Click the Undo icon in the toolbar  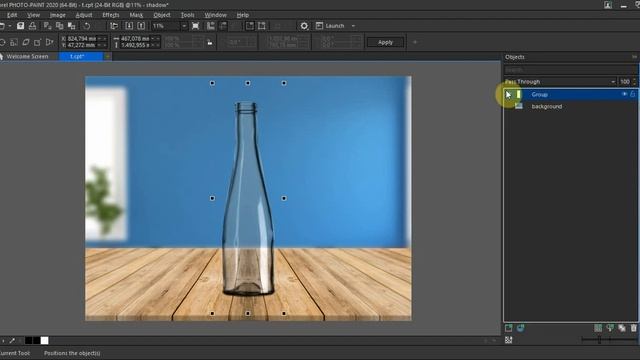point(87,26)
